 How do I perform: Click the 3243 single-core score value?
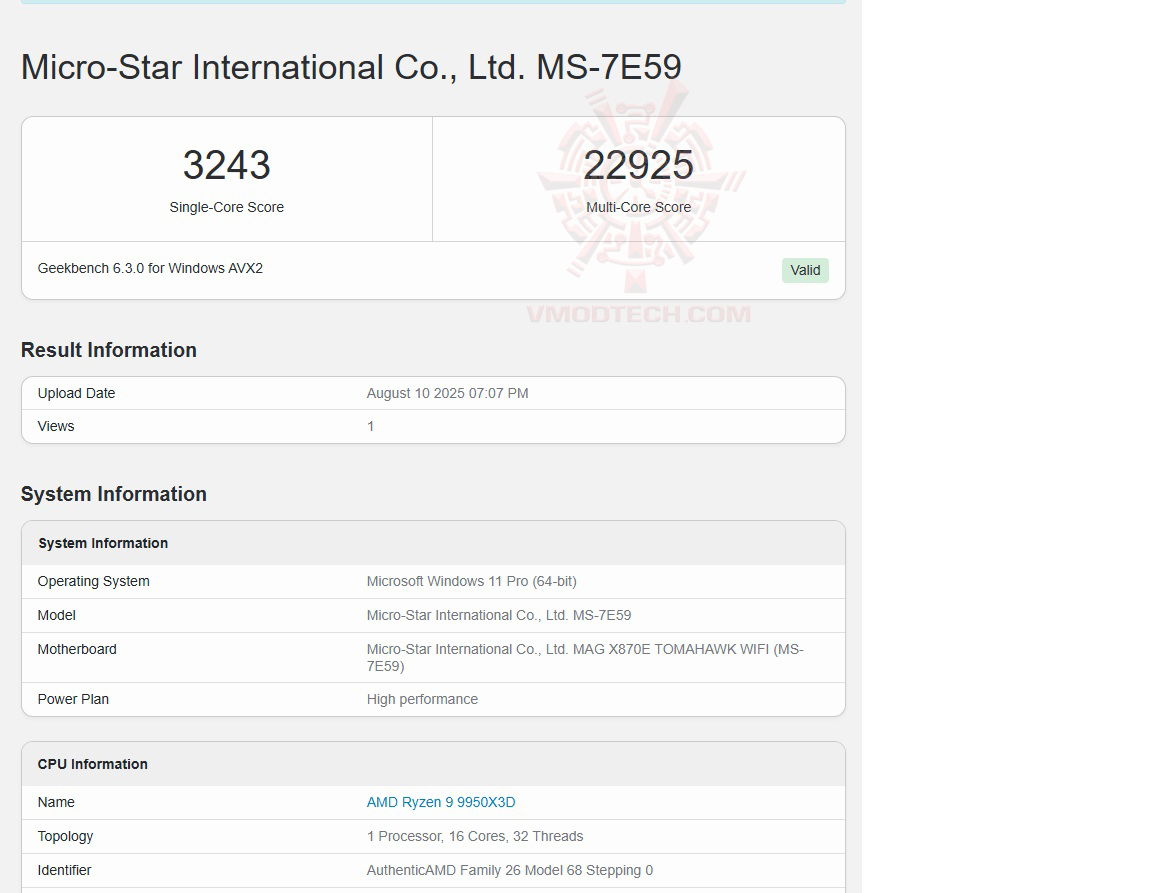(x=226, y=164)
